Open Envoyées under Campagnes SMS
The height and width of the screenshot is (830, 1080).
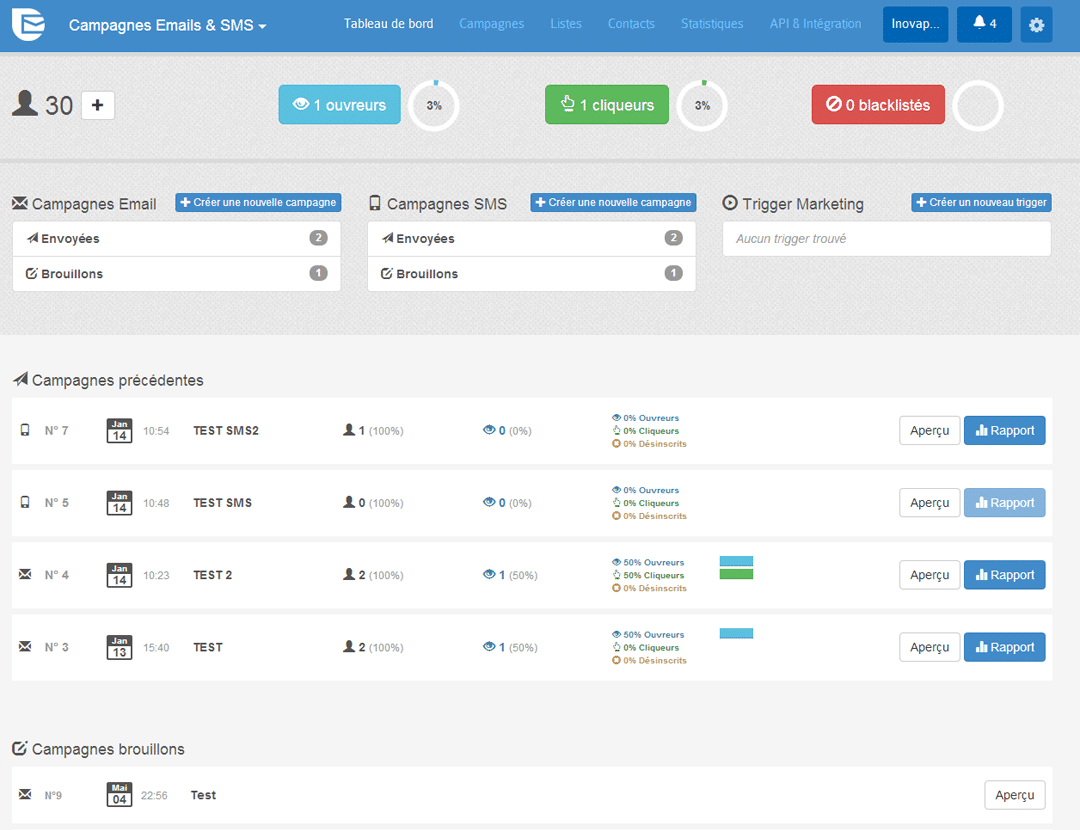click(532, 238)
